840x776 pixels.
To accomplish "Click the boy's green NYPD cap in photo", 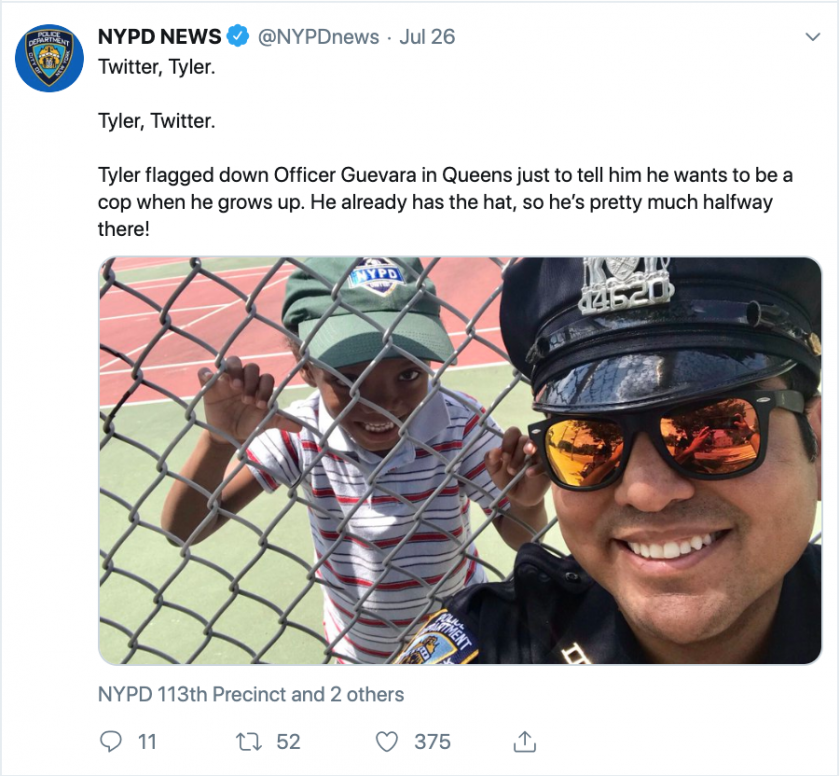I will 364,311.
